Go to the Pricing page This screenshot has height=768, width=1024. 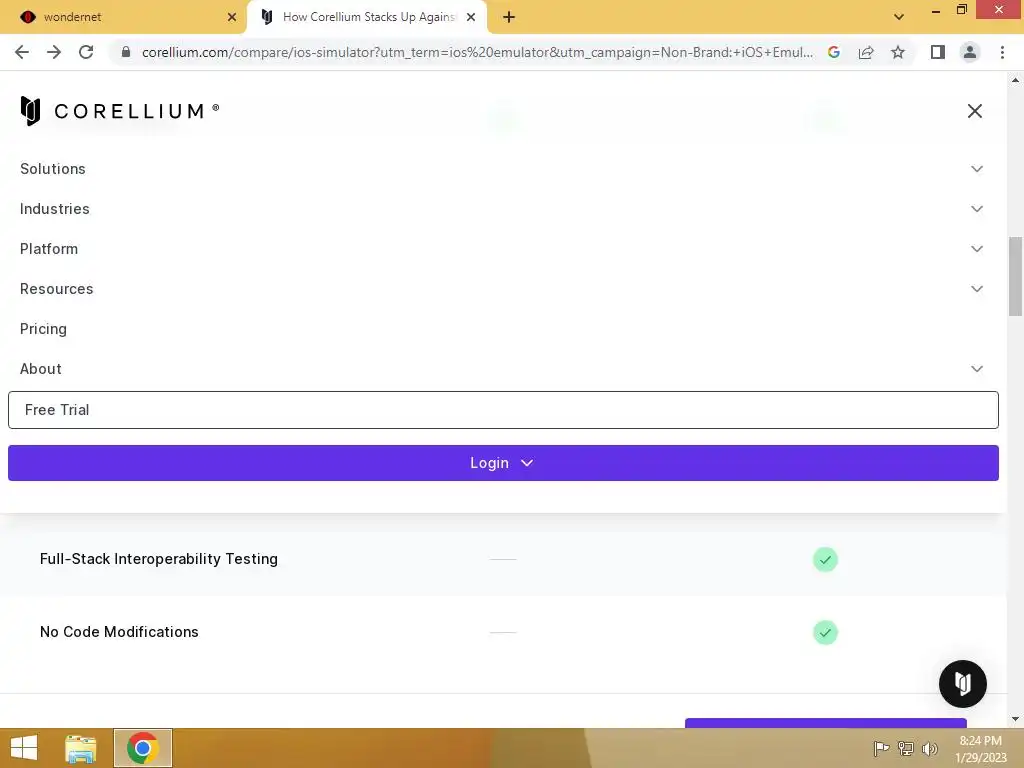[x=43, y=329]
